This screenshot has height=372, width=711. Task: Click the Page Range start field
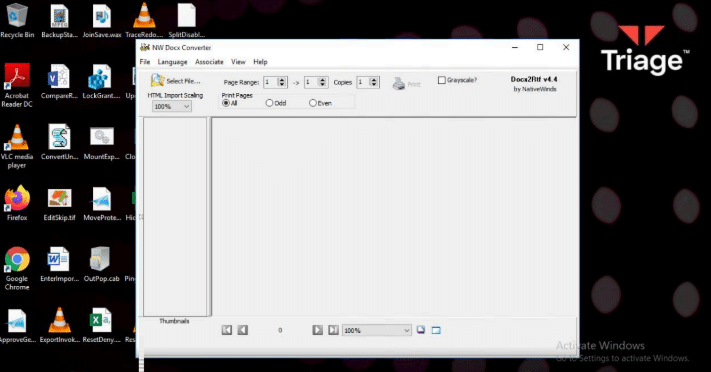(x=271, y=82)
